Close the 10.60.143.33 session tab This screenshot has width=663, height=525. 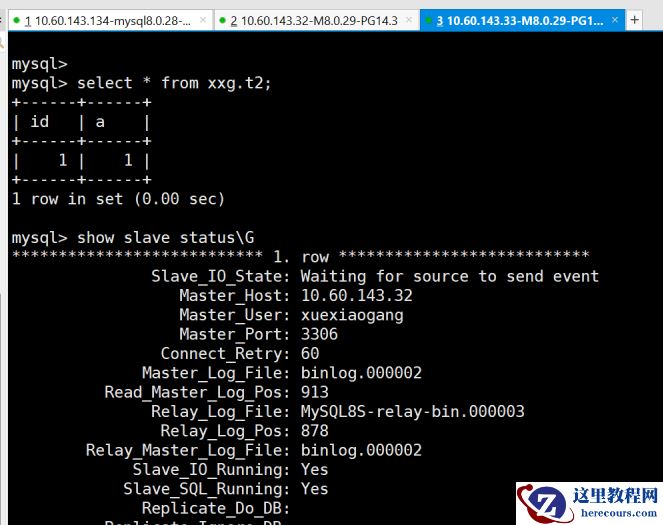pos(615,20)
